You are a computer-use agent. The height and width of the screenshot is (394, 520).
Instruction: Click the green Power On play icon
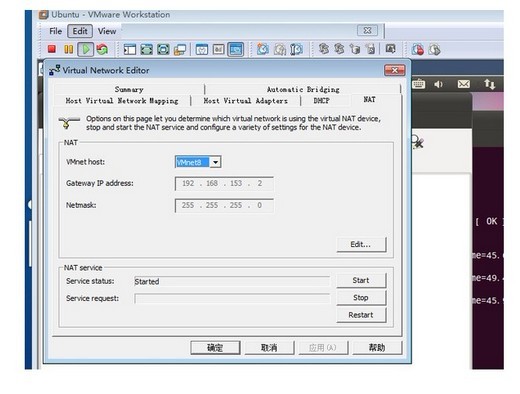pos(86,49)
